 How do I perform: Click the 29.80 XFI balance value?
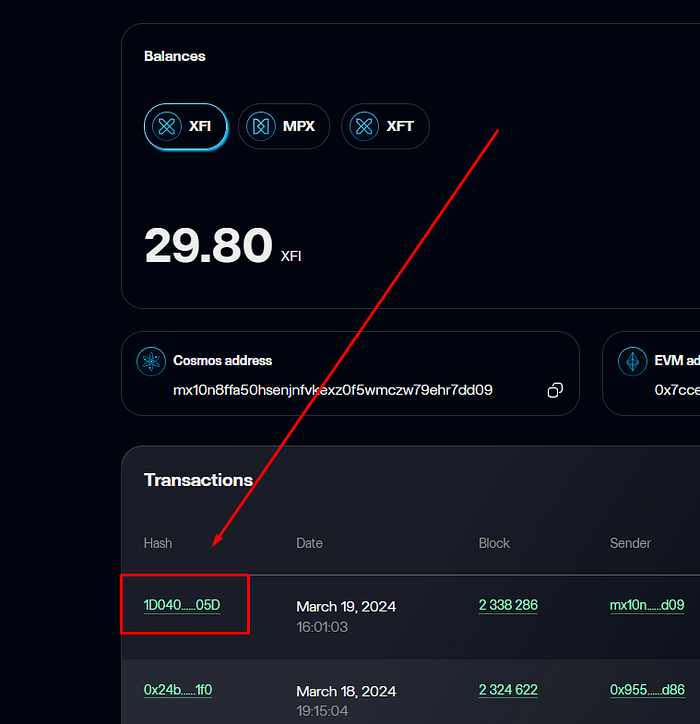click(223, 246)
